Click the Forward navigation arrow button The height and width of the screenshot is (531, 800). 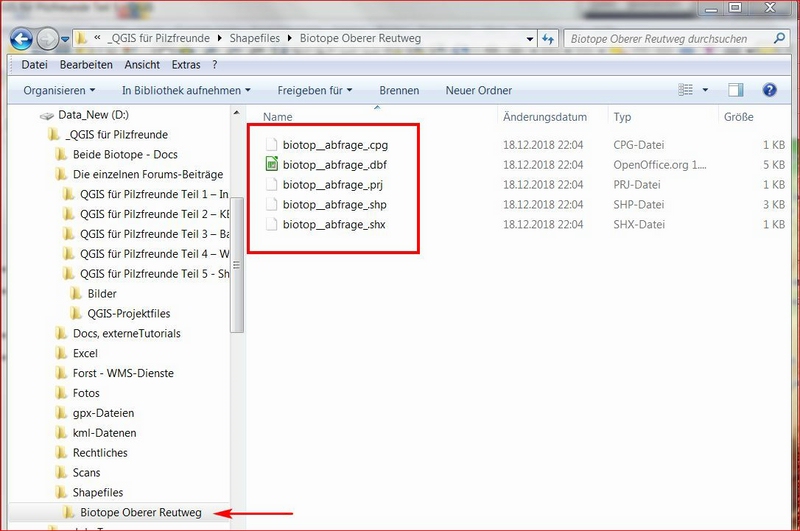tap(47, 39)
